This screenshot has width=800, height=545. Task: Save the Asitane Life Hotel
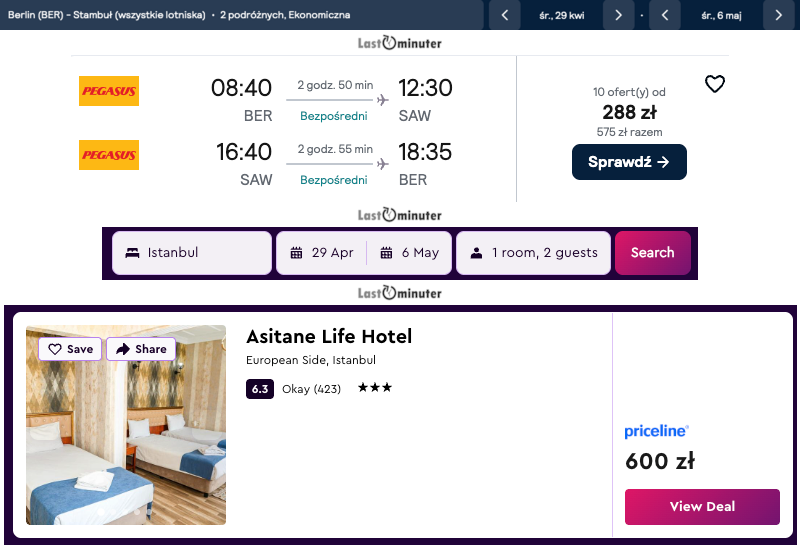click(71, 349)
